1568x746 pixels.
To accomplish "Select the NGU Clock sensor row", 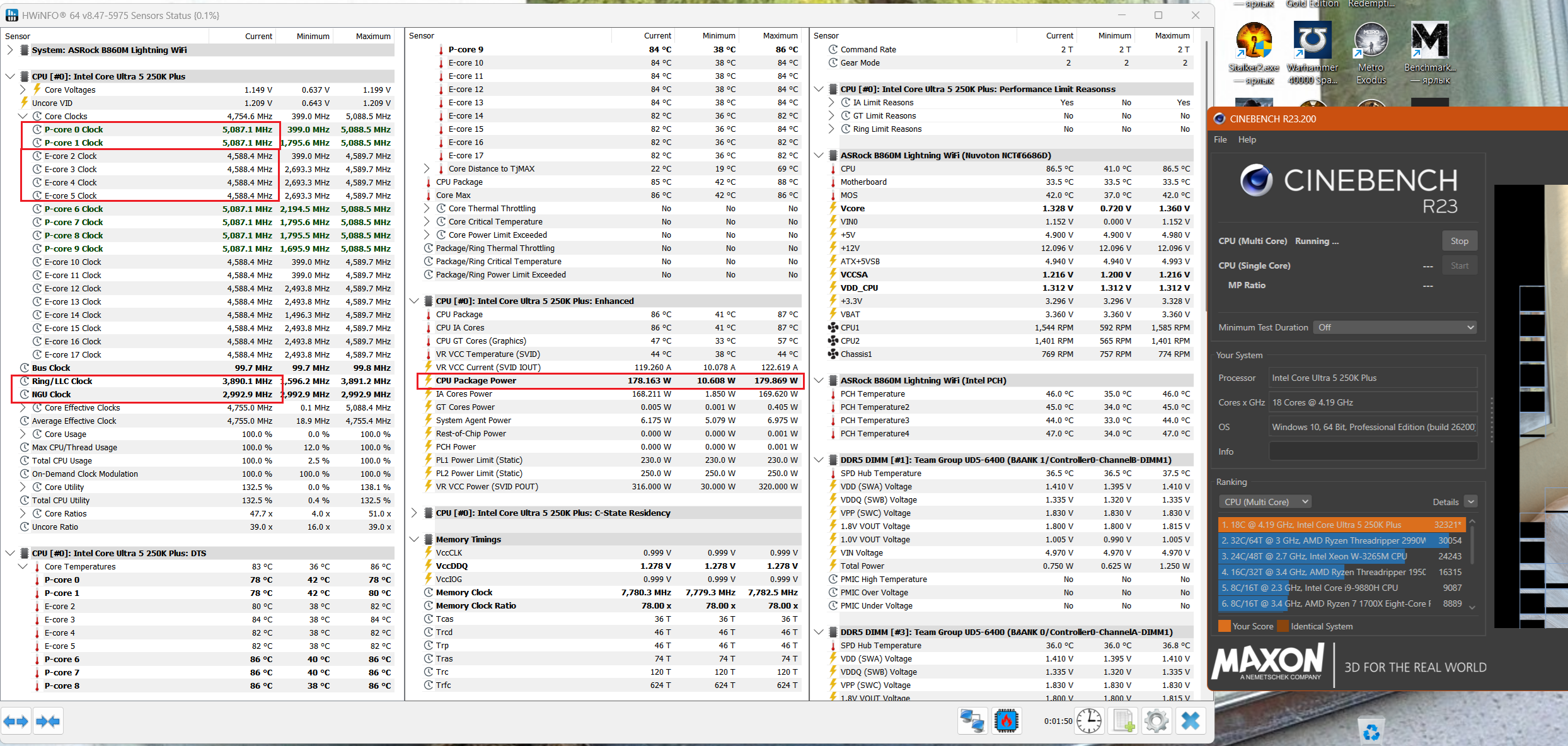I will coord(205,395).
